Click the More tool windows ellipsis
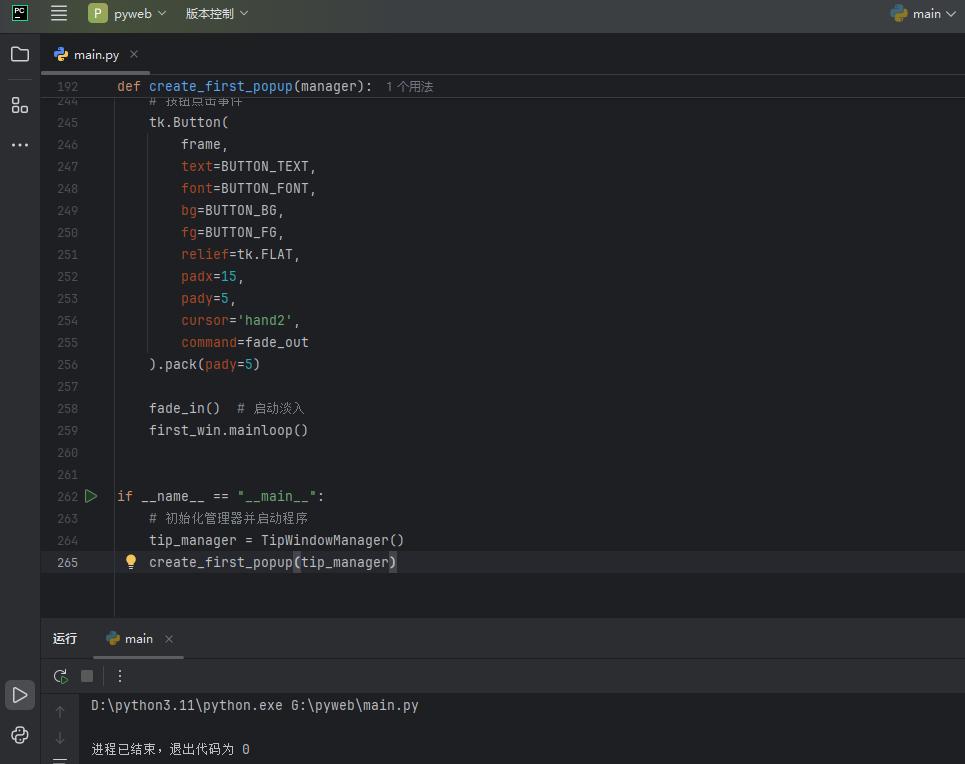 [x=20, y=145]
